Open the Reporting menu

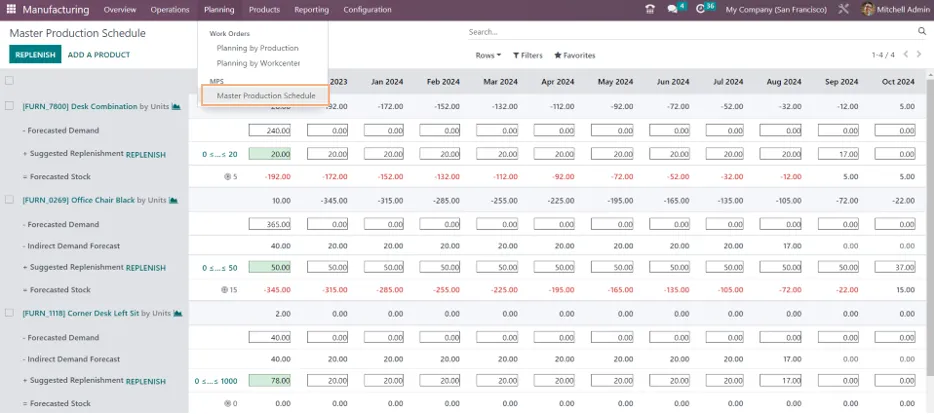[311, 10]
